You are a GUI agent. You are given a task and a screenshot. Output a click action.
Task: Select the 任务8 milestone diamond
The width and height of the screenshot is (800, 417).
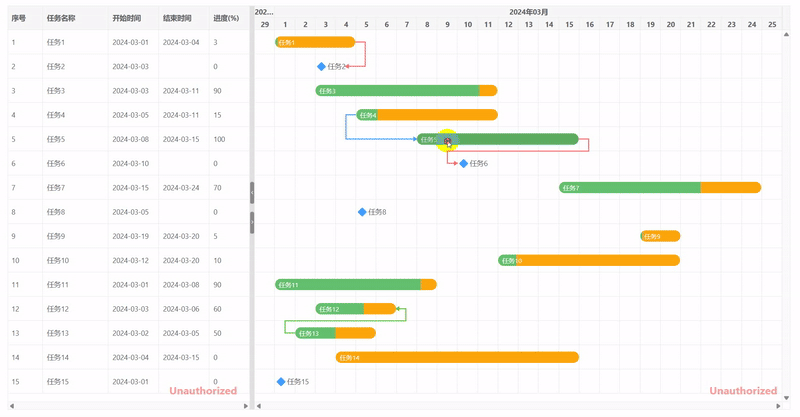pyautogui.click(x=362, y=212)
